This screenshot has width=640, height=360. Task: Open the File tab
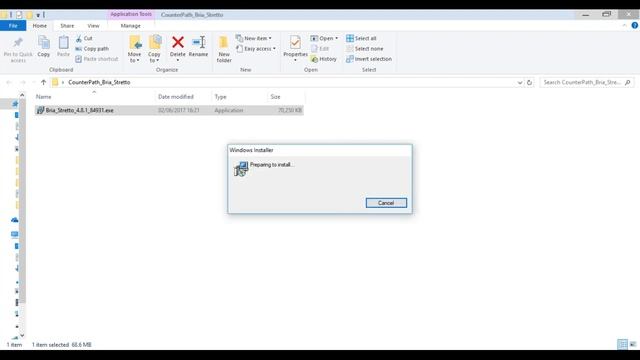pos(13,26)
